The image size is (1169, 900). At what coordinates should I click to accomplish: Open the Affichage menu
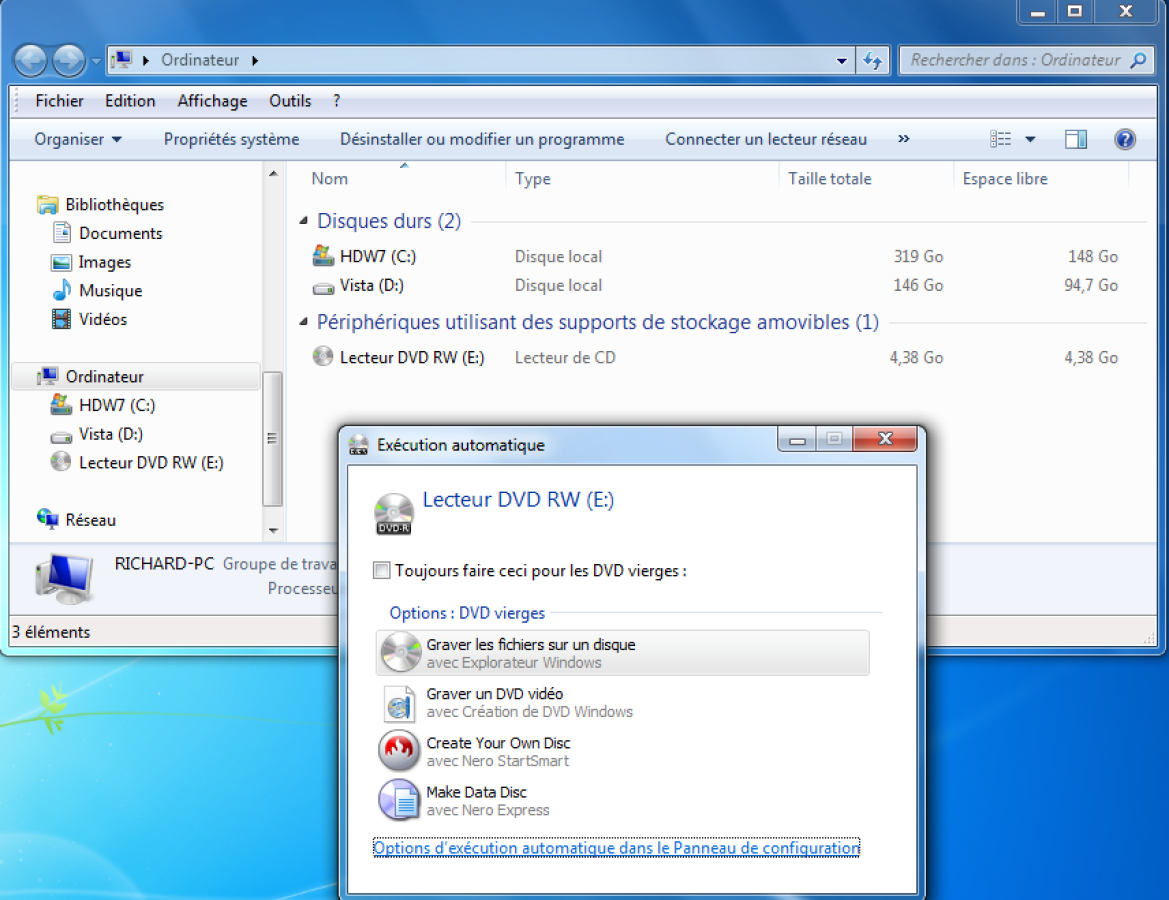(212, 101)
